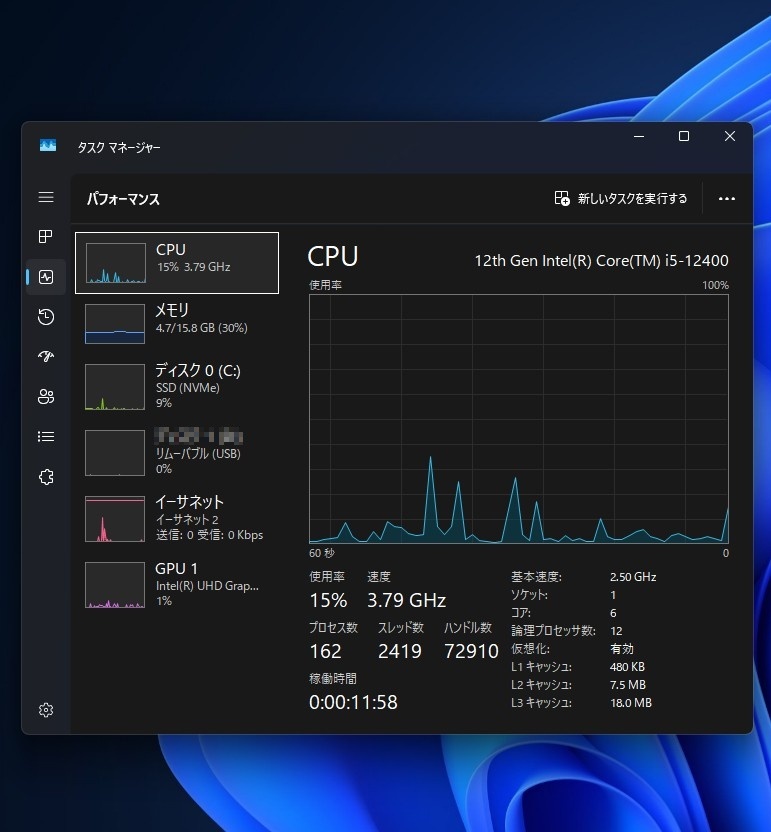Click the L1 cache 480 KB value
The width and height of the screenshot is (771, 832).
627,666
